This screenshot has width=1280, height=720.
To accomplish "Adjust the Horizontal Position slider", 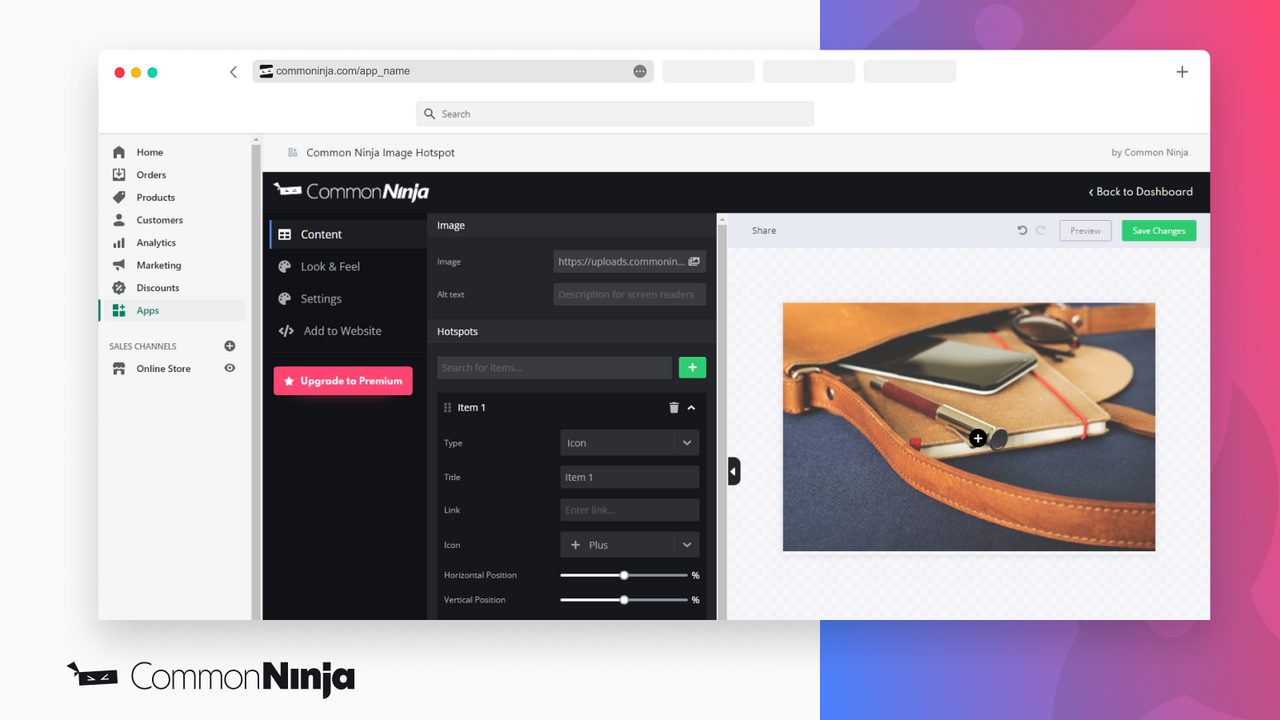I will (624, 575).
